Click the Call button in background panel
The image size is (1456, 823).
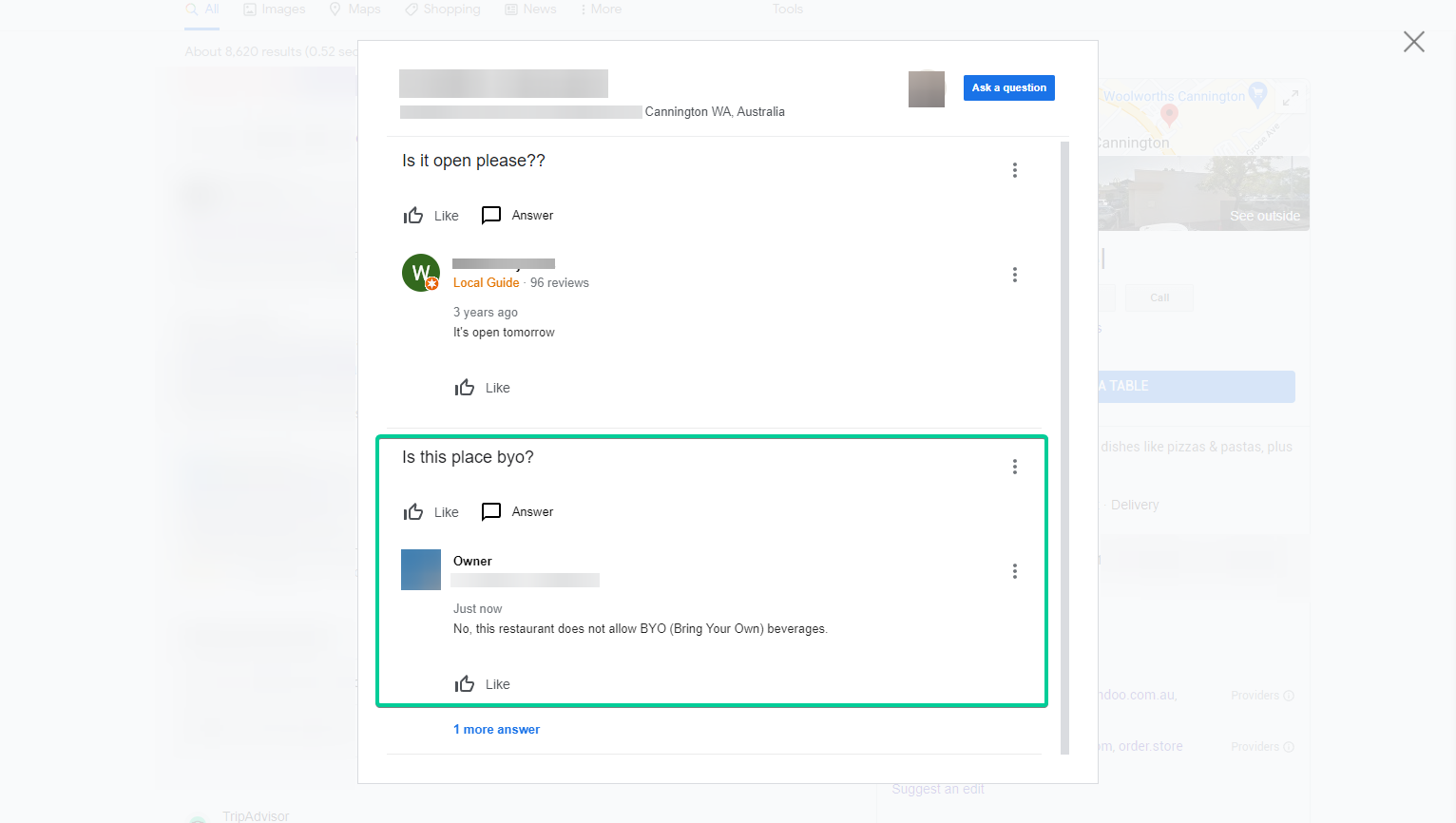(x=1159, y=297)
